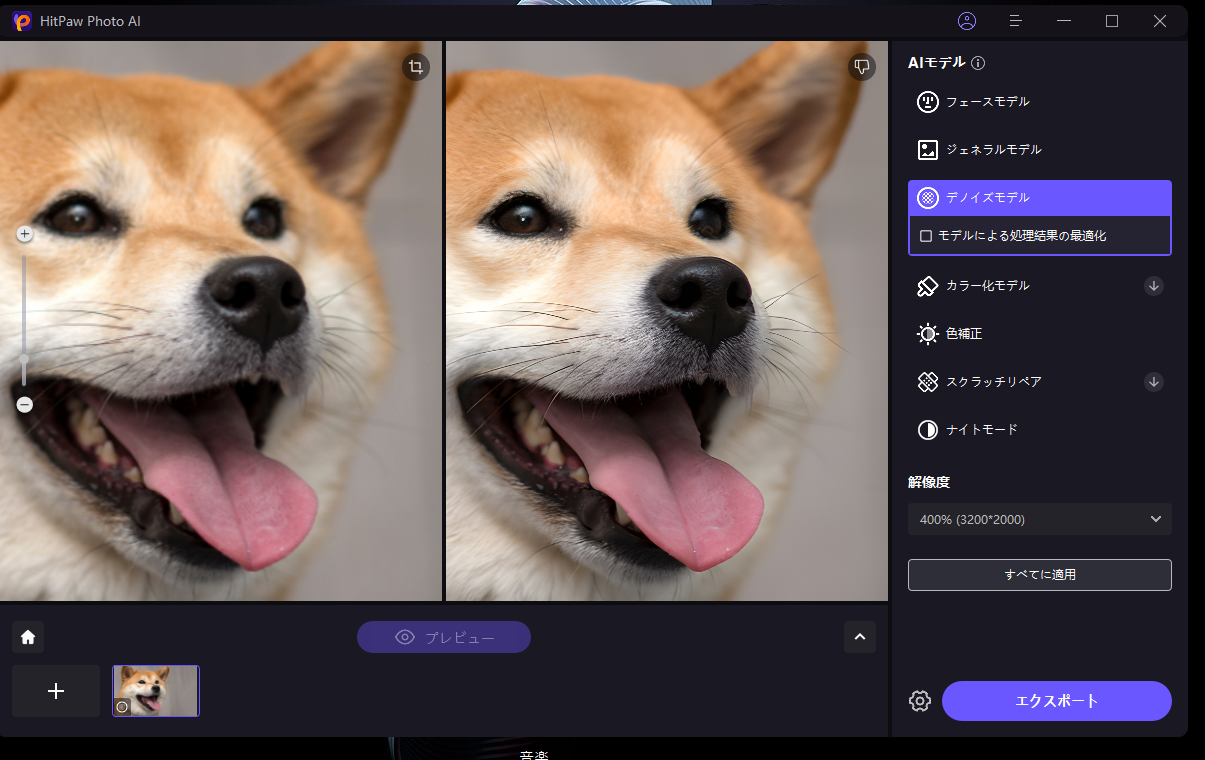Collapse the thumbnail strip with chevron
This screenshot has height=760, width=1205.
859,637
